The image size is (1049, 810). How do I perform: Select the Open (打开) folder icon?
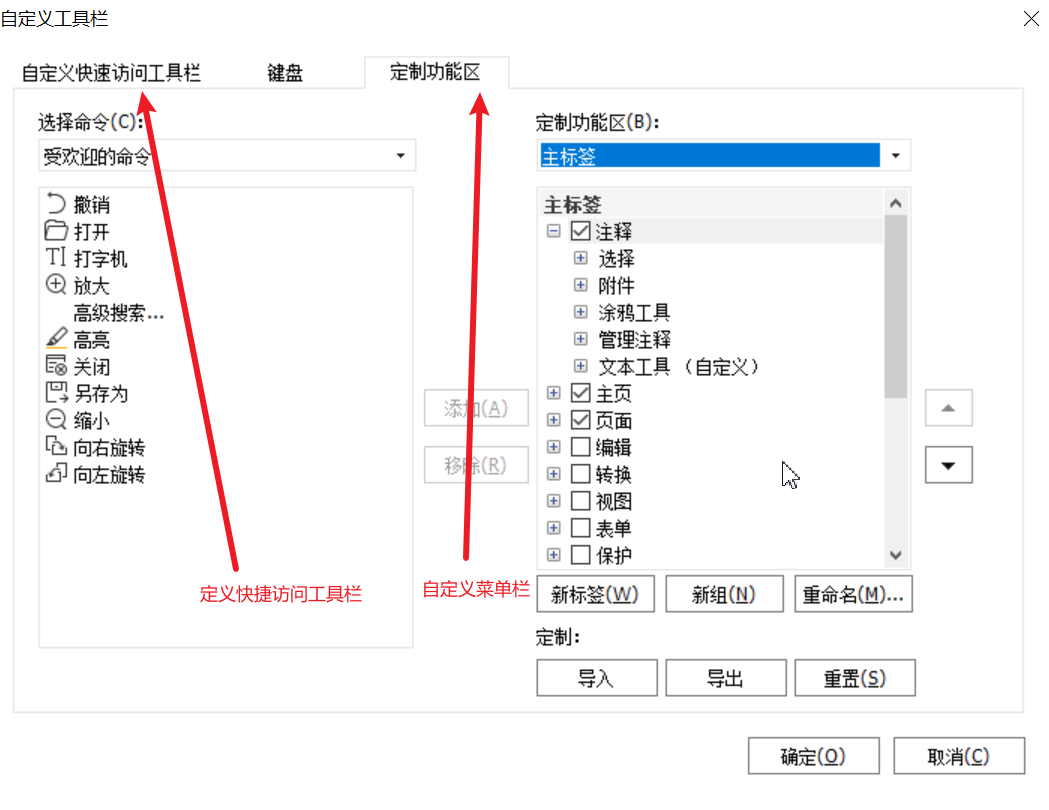[x=56, y=232]
